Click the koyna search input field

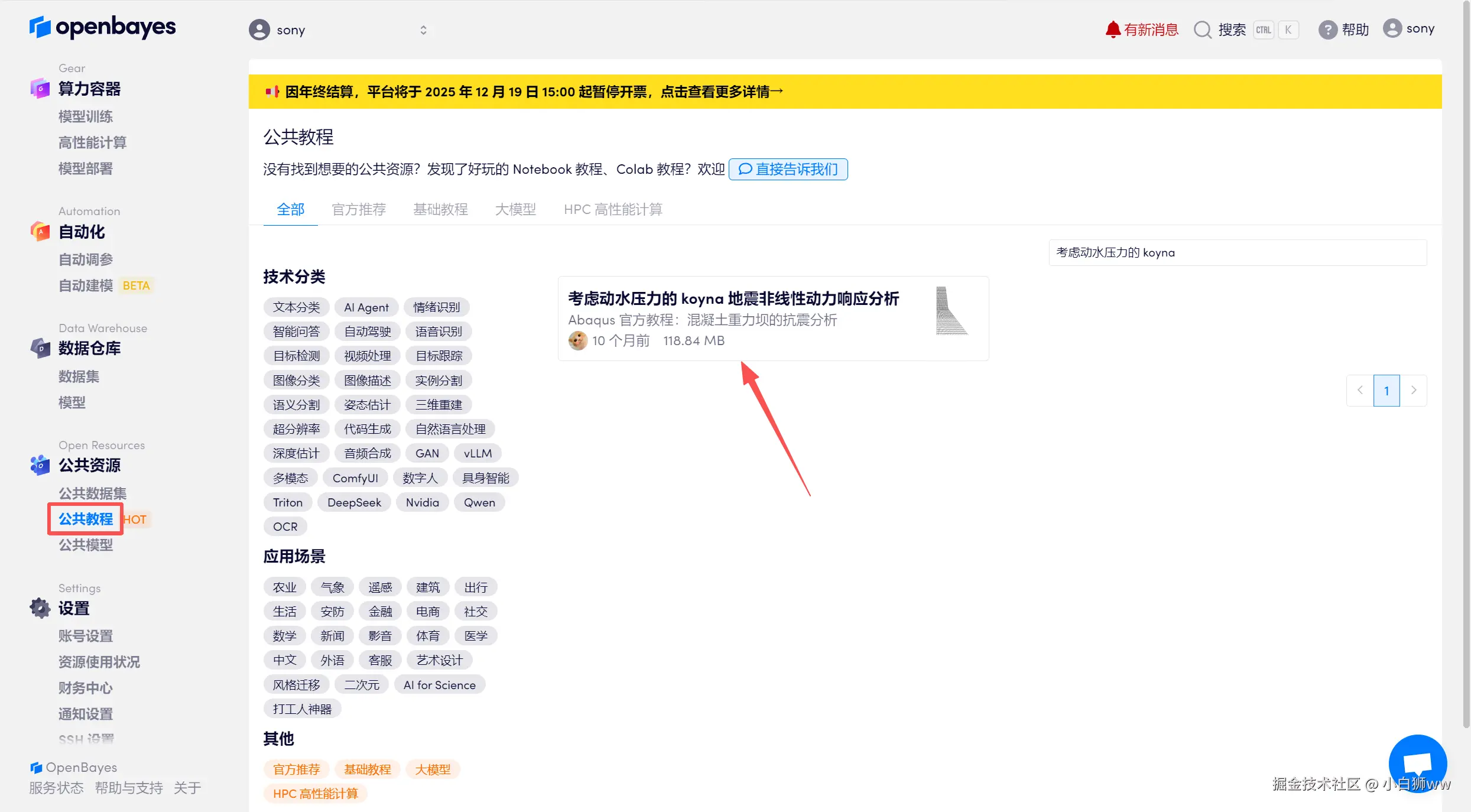pos(1237,252)
